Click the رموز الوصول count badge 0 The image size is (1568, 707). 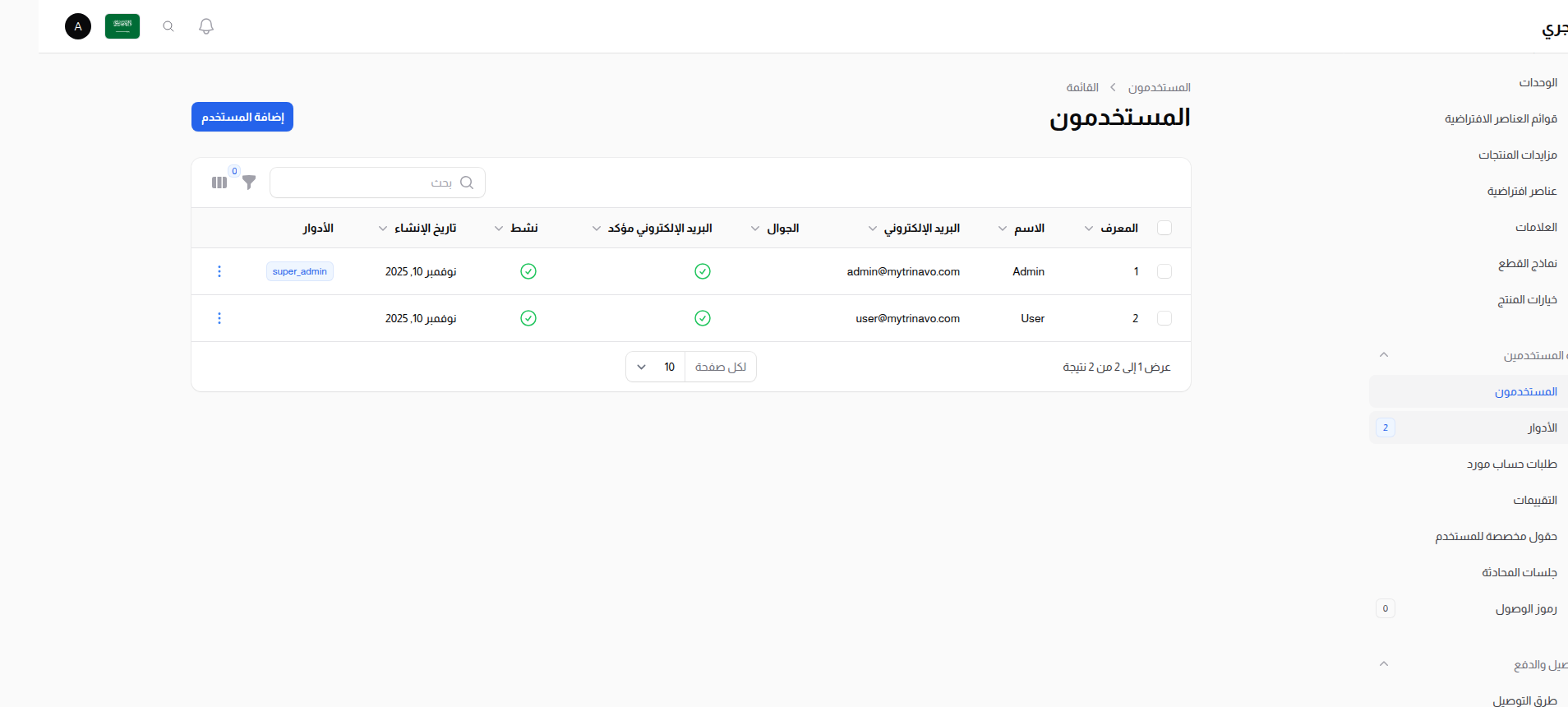(x=1386, y=608)
